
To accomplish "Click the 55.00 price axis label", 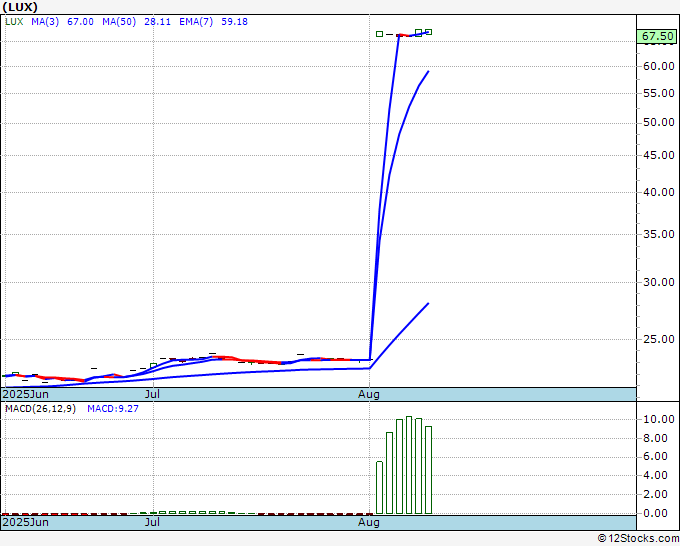I will pyautogui.click(x=659, y=93).
